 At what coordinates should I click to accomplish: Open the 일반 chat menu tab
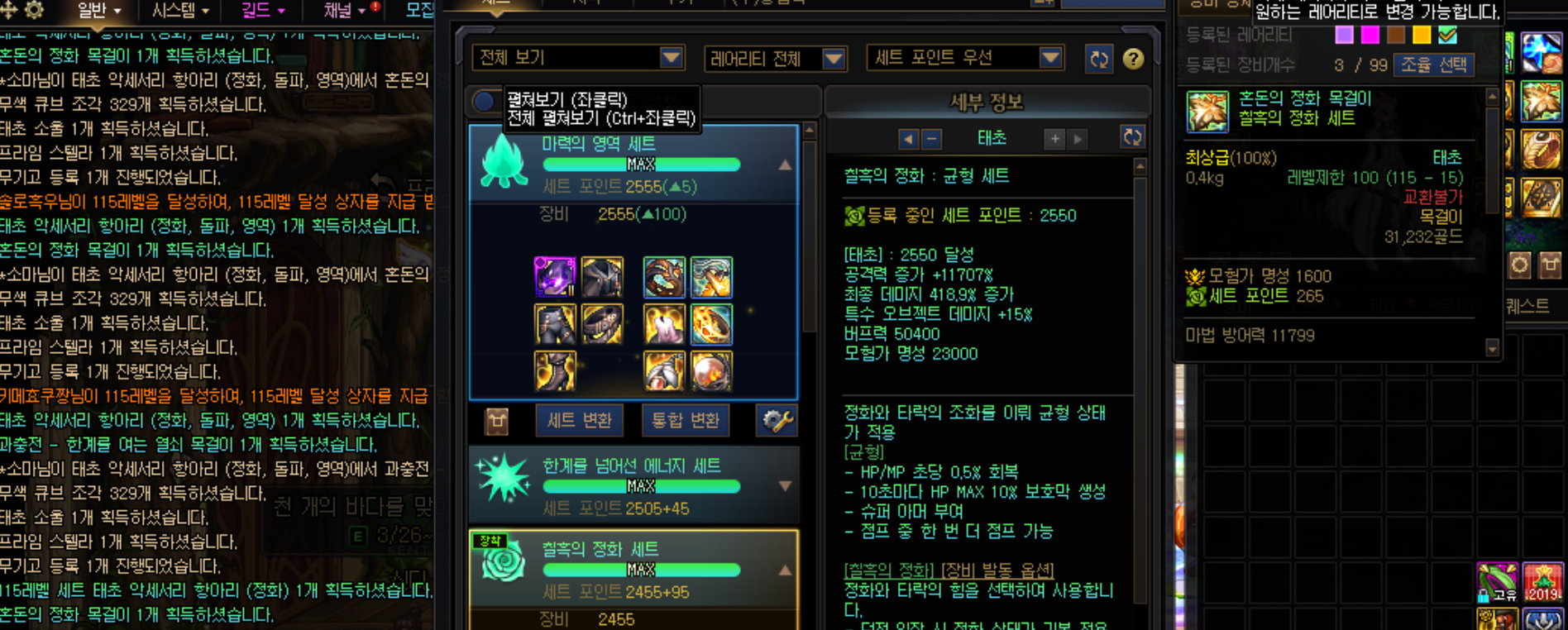[x=99, y=10]
